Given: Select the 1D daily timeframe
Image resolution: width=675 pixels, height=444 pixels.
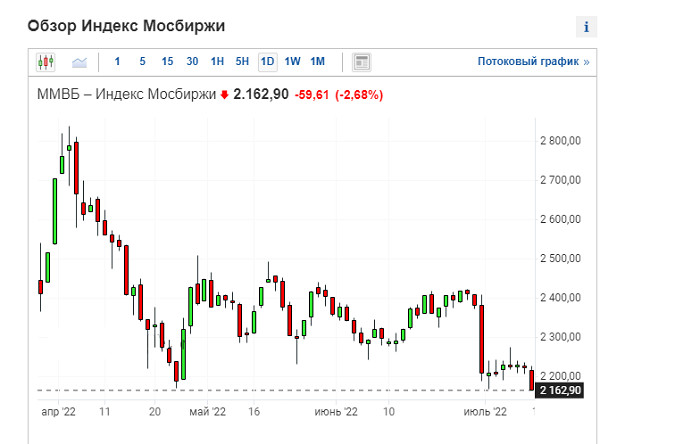Looking at the screenshot, I should click(x=267, y=62).
